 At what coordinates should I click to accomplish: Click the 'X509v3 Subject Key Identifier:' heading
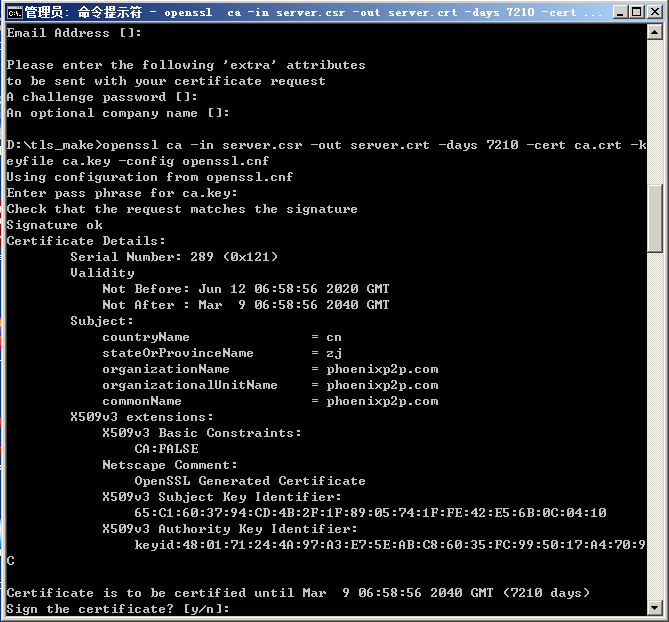(222, 497)
